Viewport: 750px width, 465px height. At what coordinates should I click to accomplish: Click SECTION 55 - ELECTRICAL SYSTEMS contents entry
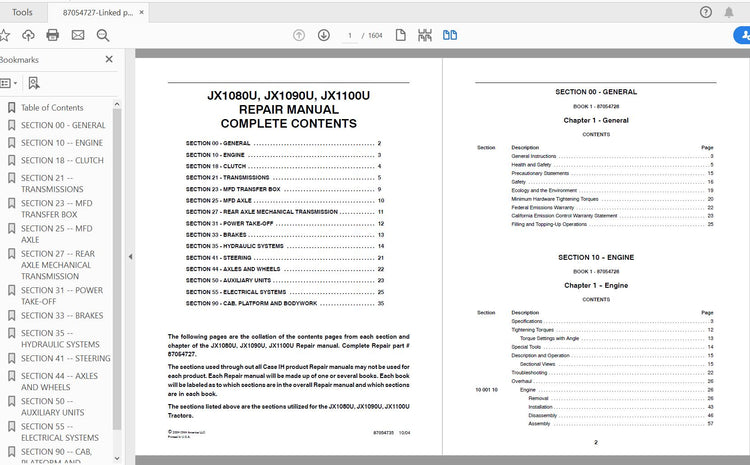pyautogui.click(x=285, y=292)
